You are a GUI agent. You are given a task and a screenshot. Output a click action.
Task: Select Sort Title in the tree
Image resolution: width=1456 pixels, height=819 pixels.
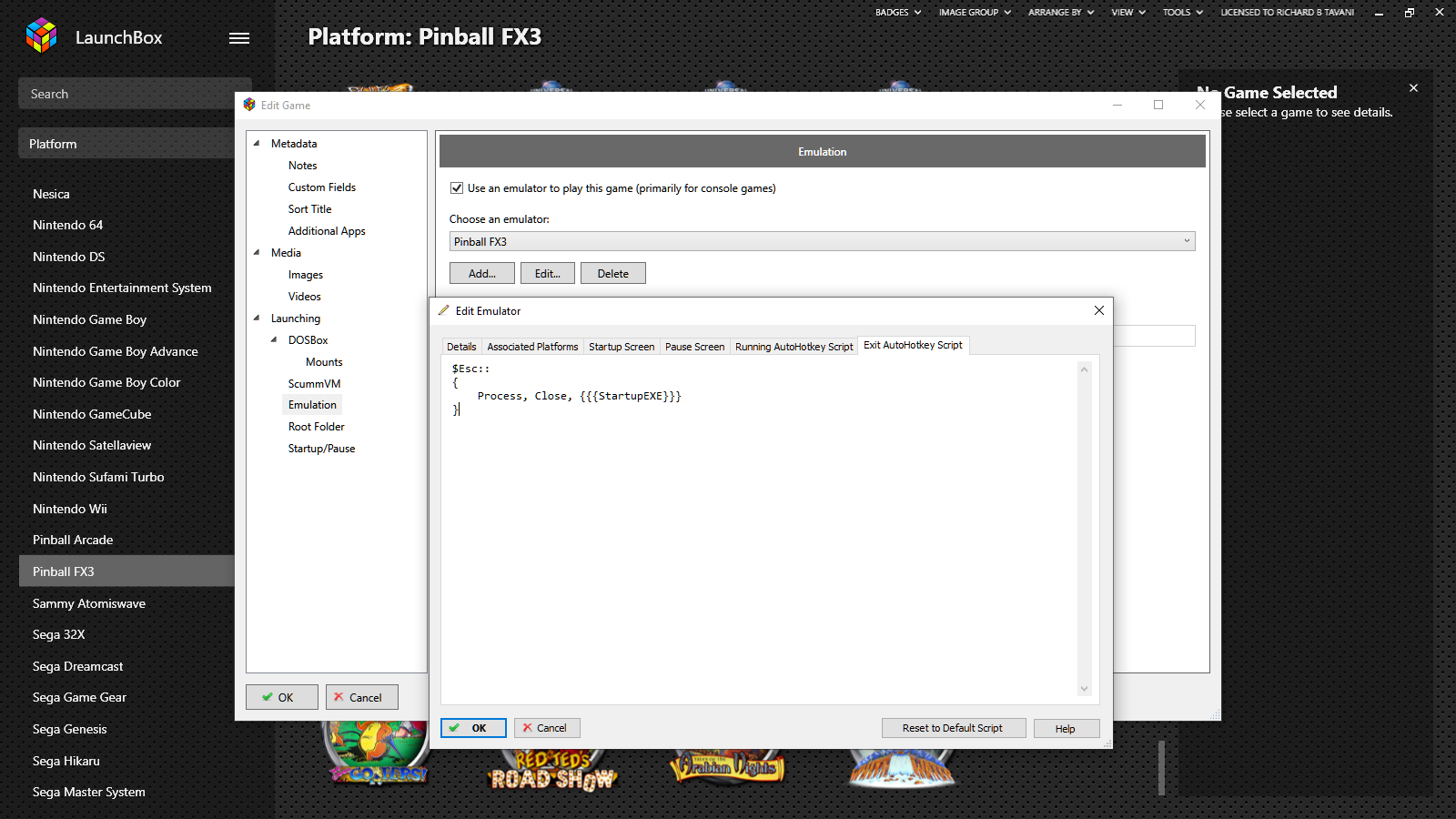(309, 208)
